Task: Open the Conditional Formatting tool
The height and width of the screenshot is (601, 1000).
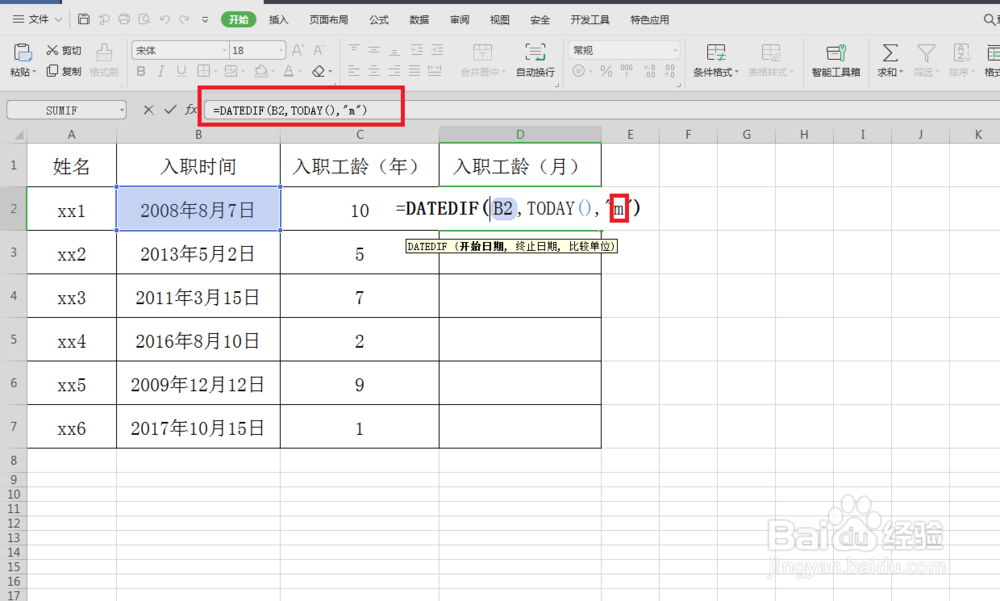Action: pyautogui.click(x=716, y=52)
